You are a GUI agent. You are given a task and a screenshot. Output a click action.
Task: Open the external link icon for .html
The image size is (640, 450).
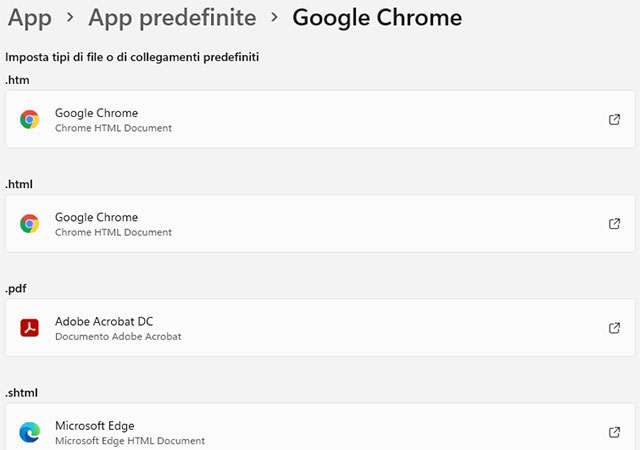[614, 224]
